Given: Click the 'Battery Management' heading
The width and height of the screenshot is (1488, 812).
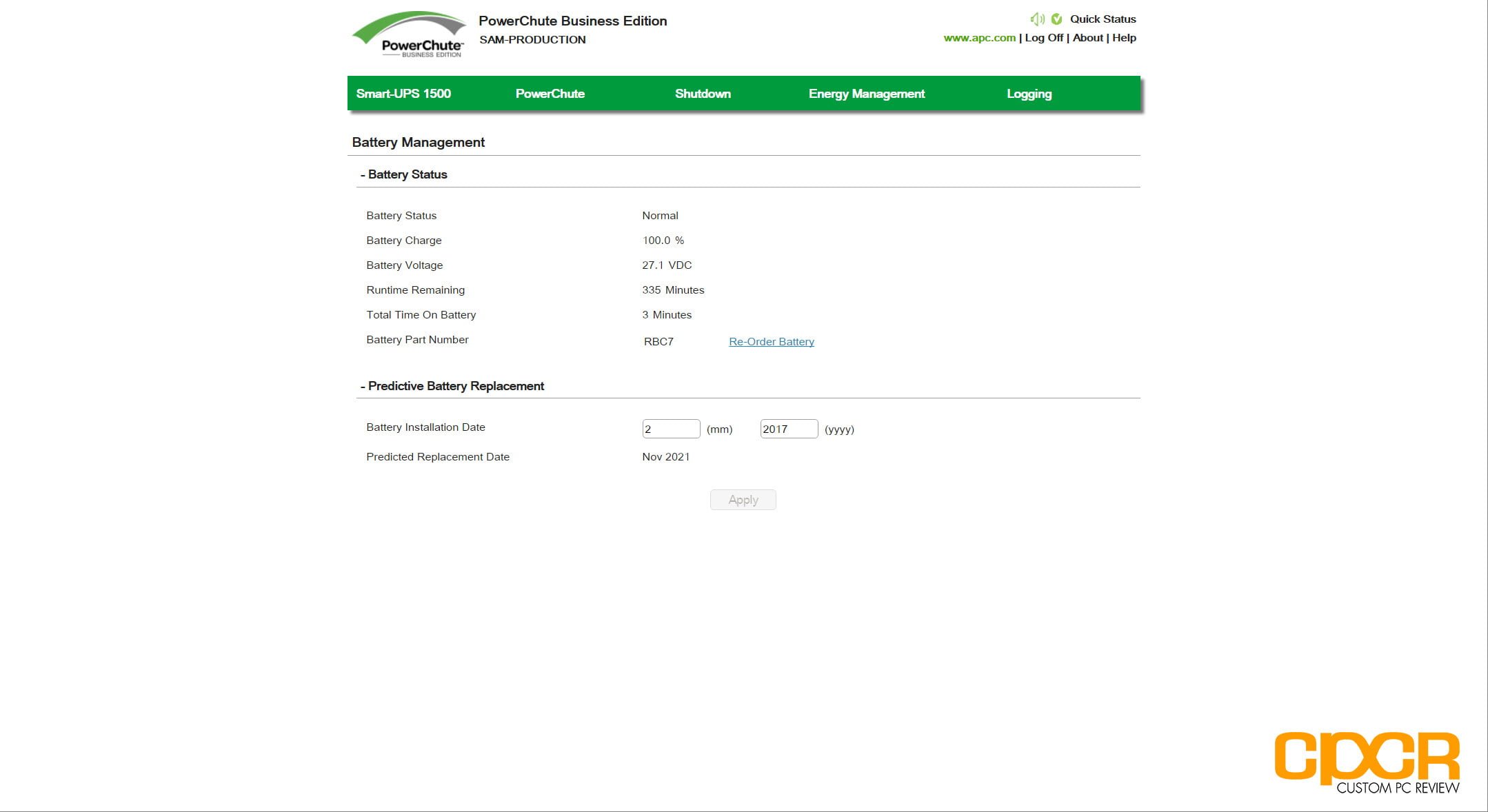Looking at the screenshot, I should click(418, 143).
